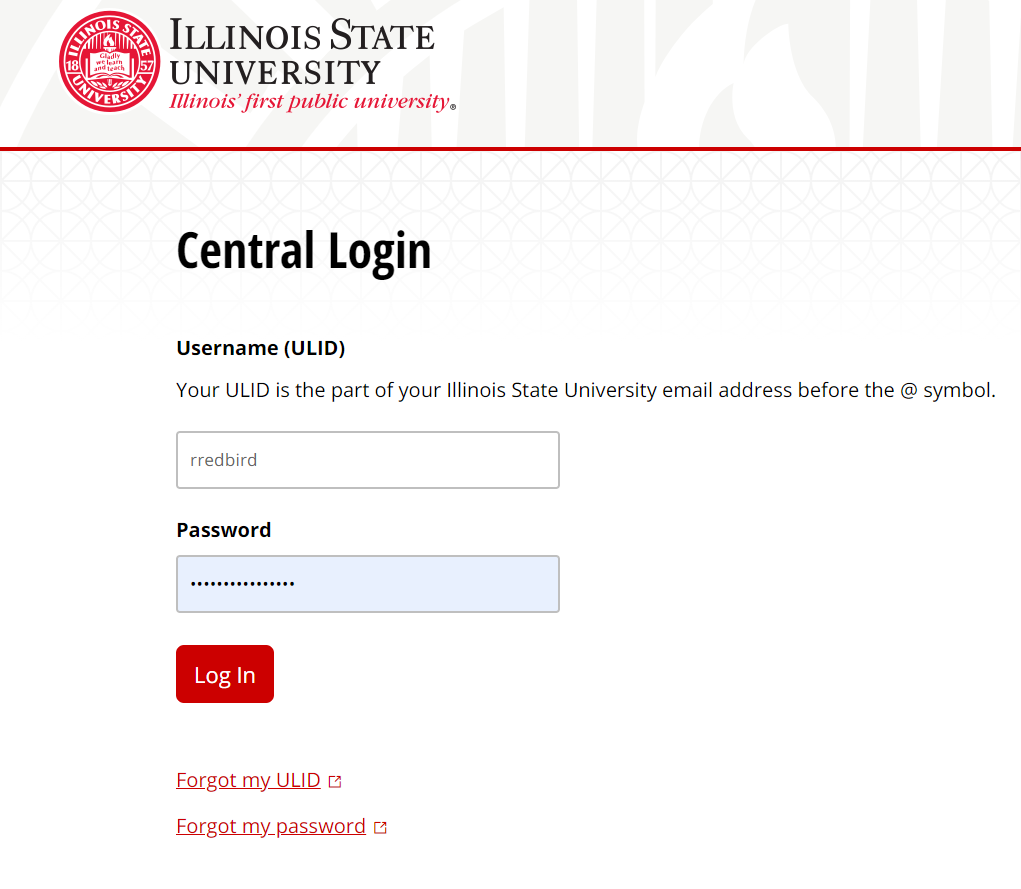Click the ULID description help text
The height and width of the screenshot is (889, 1021).
point(586,390)
